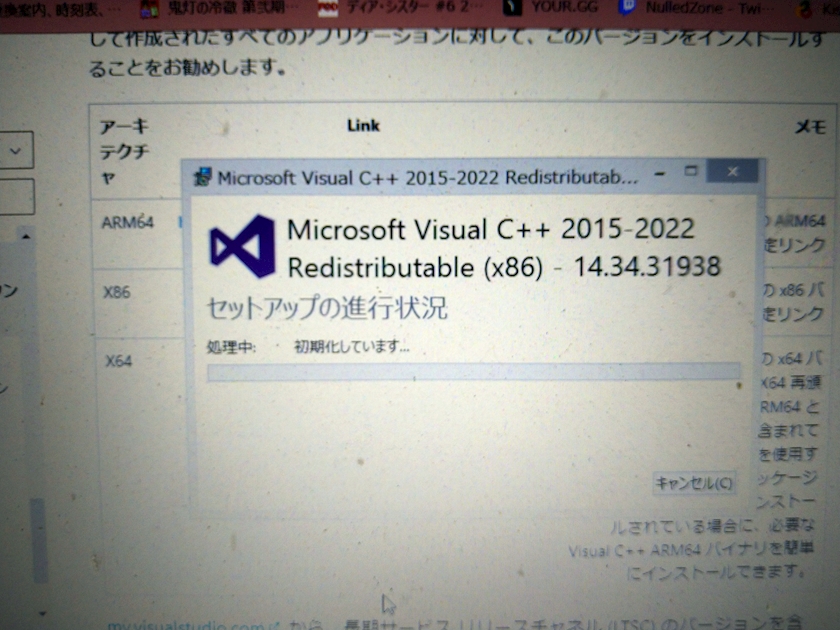Select the X64 architecture row
Screen dimensions: 840x630
pyautogui.click(x=118, y=360)
